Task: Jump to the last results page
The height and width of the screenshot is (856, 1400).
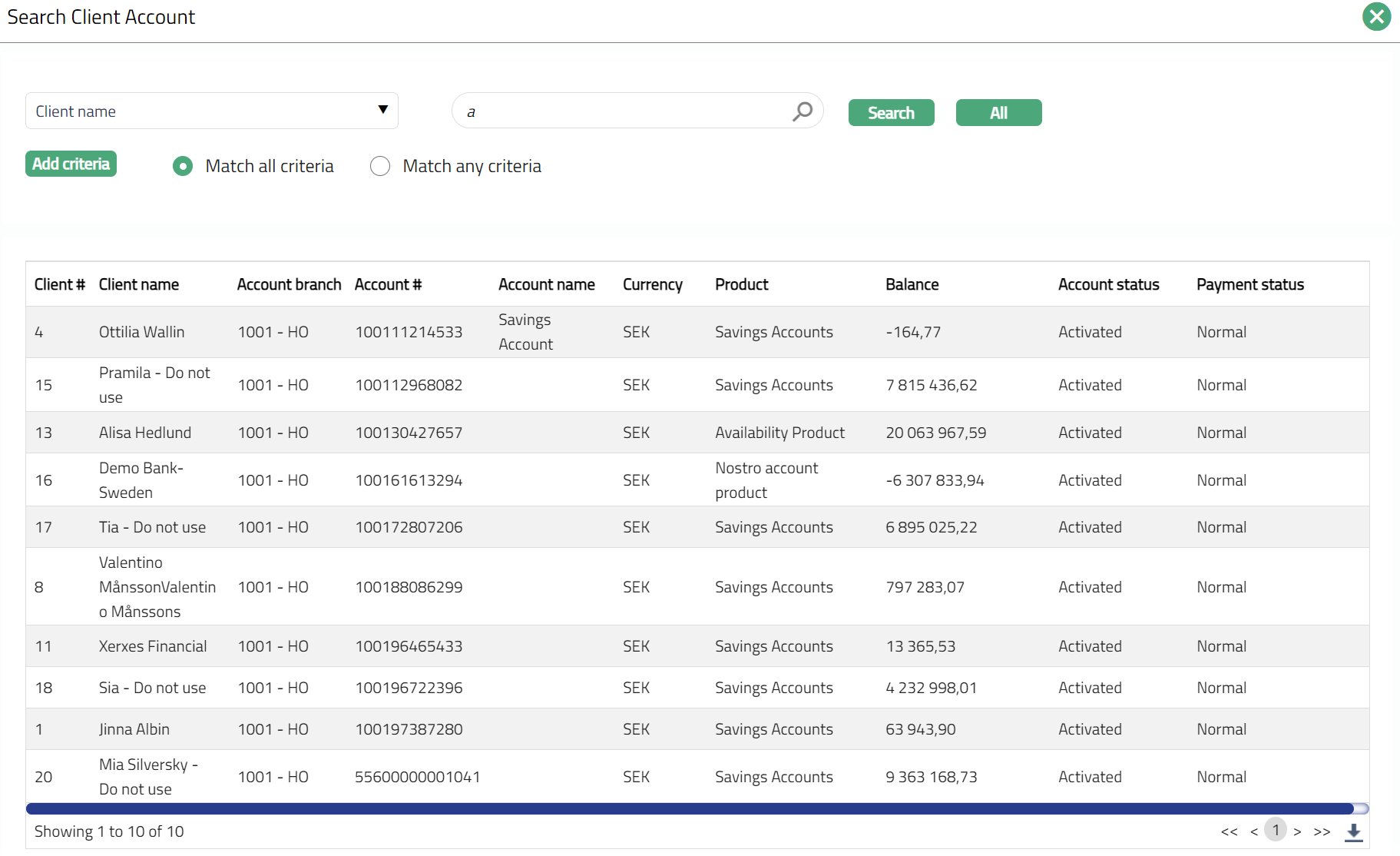Action: pyautogui.click(x=1321, y=831)
